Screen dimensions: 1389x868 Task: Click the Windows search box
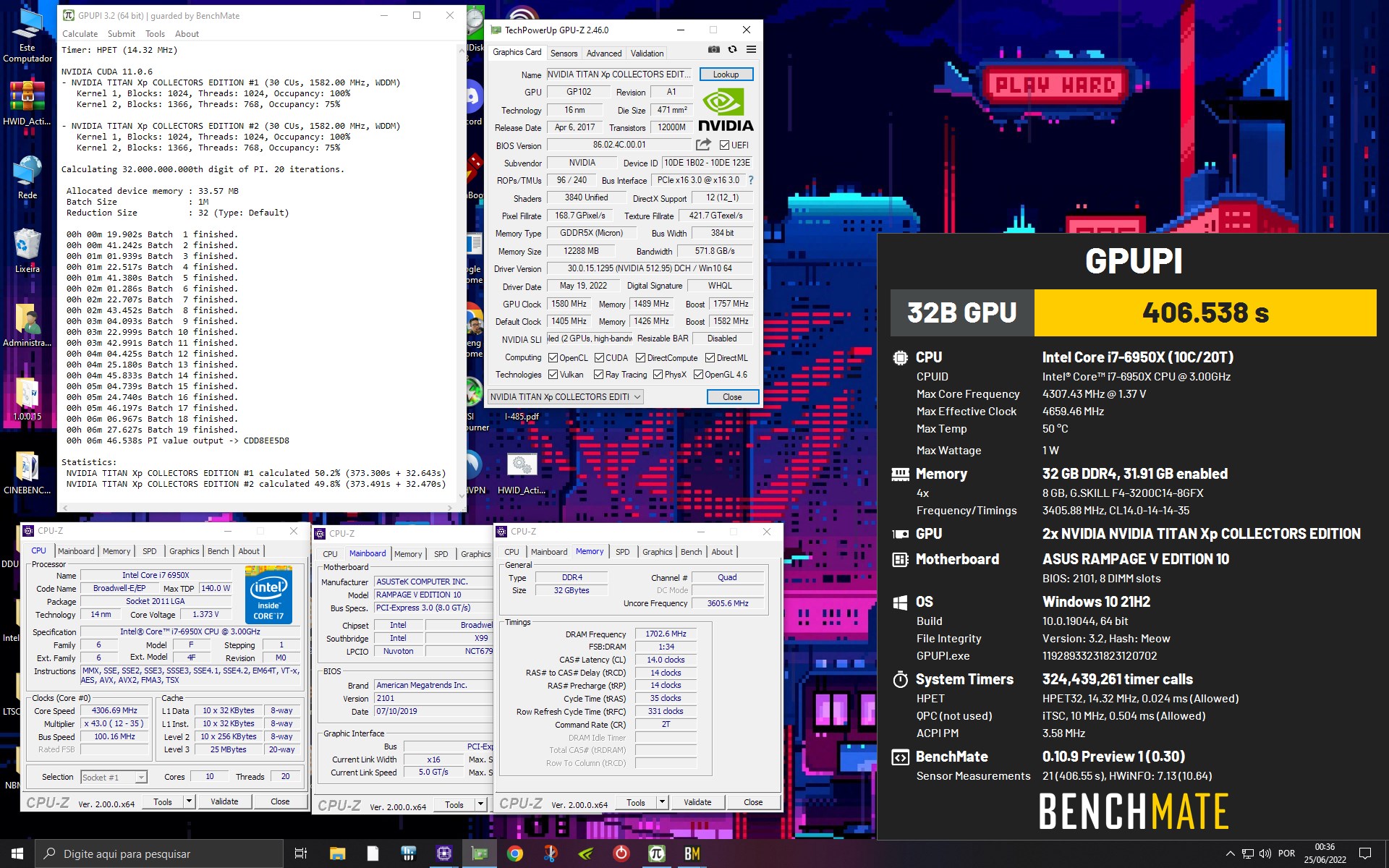(x=159, y=854)
